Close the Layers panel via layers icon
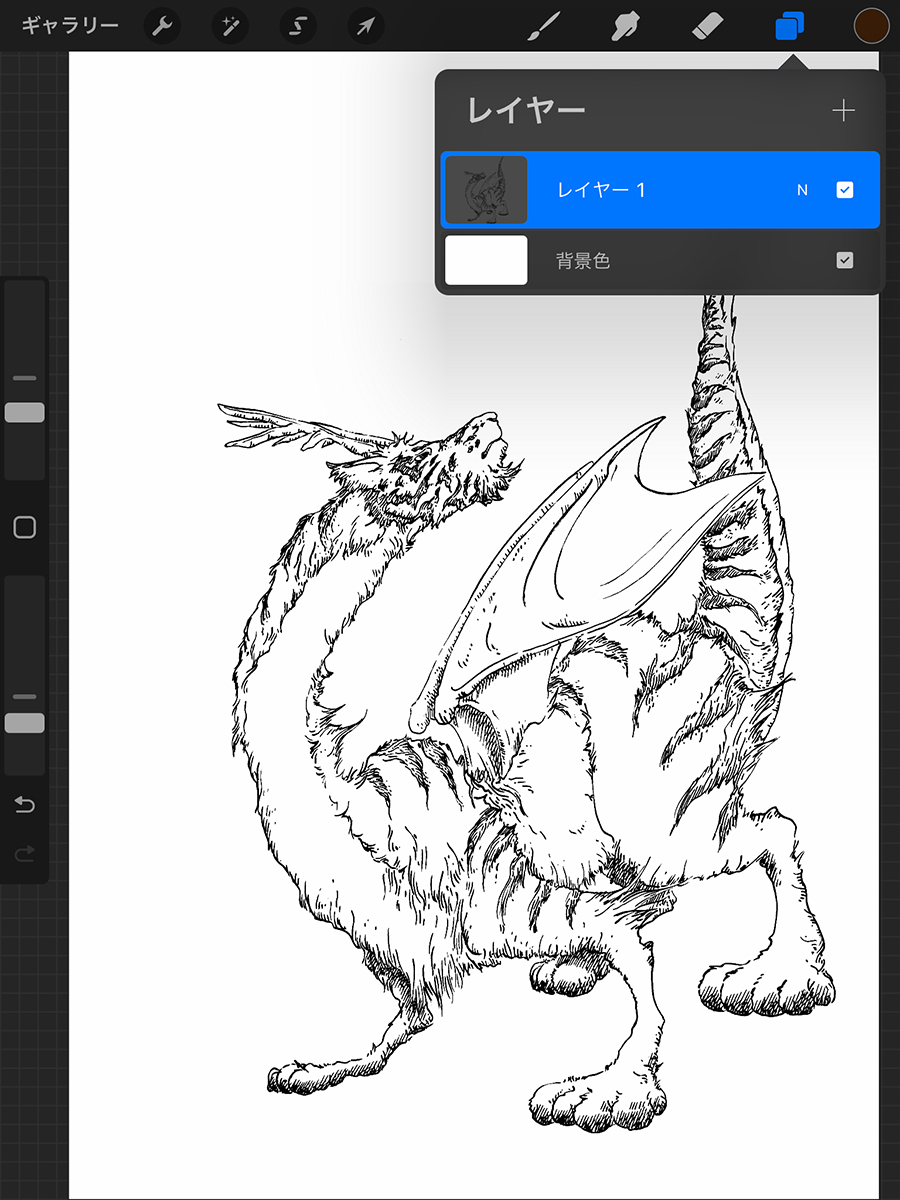This screenshot has height=1200, width=900. point(790,26)
